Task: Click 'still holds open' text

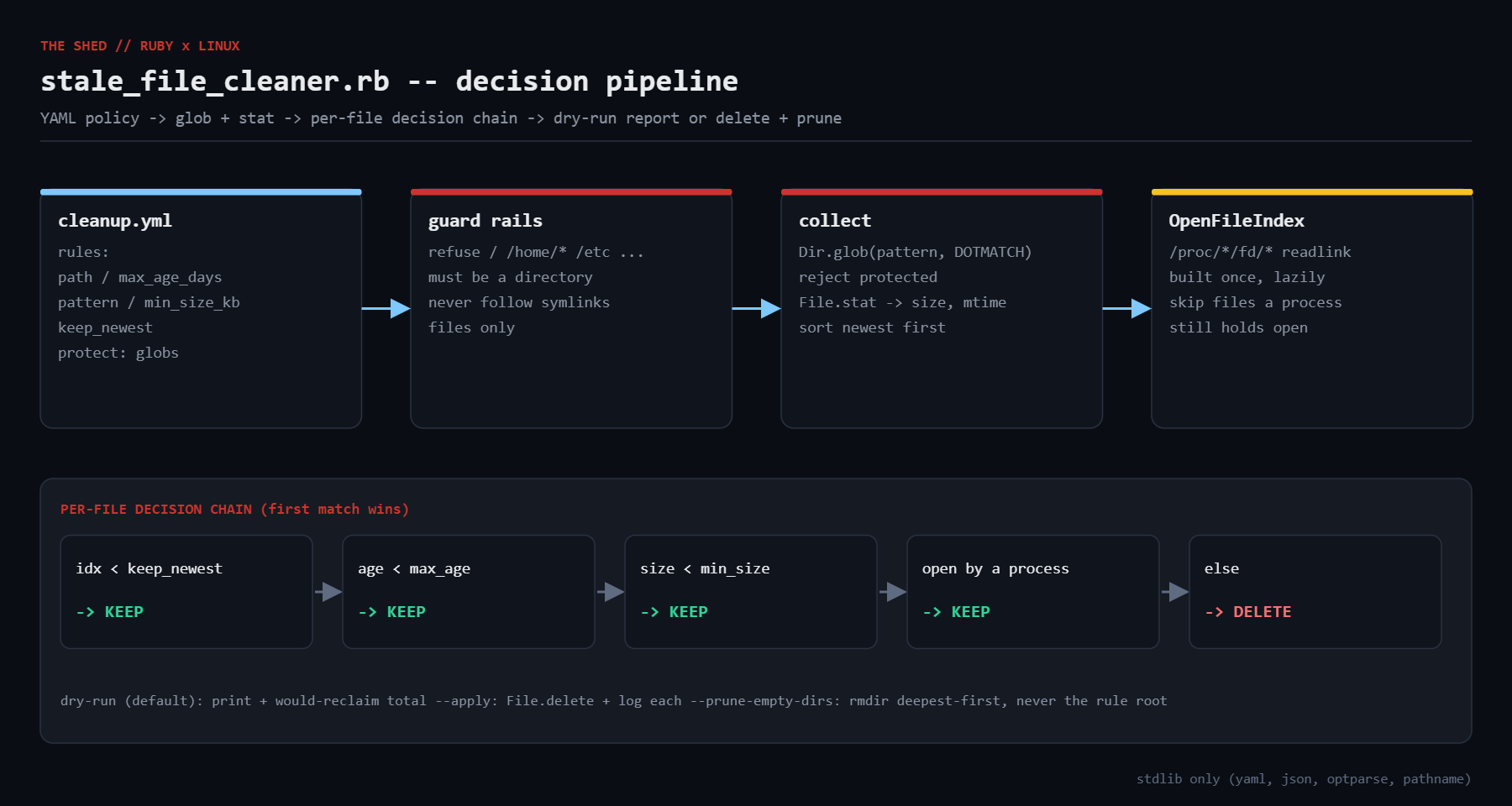Action: (x=1238, y=327)
